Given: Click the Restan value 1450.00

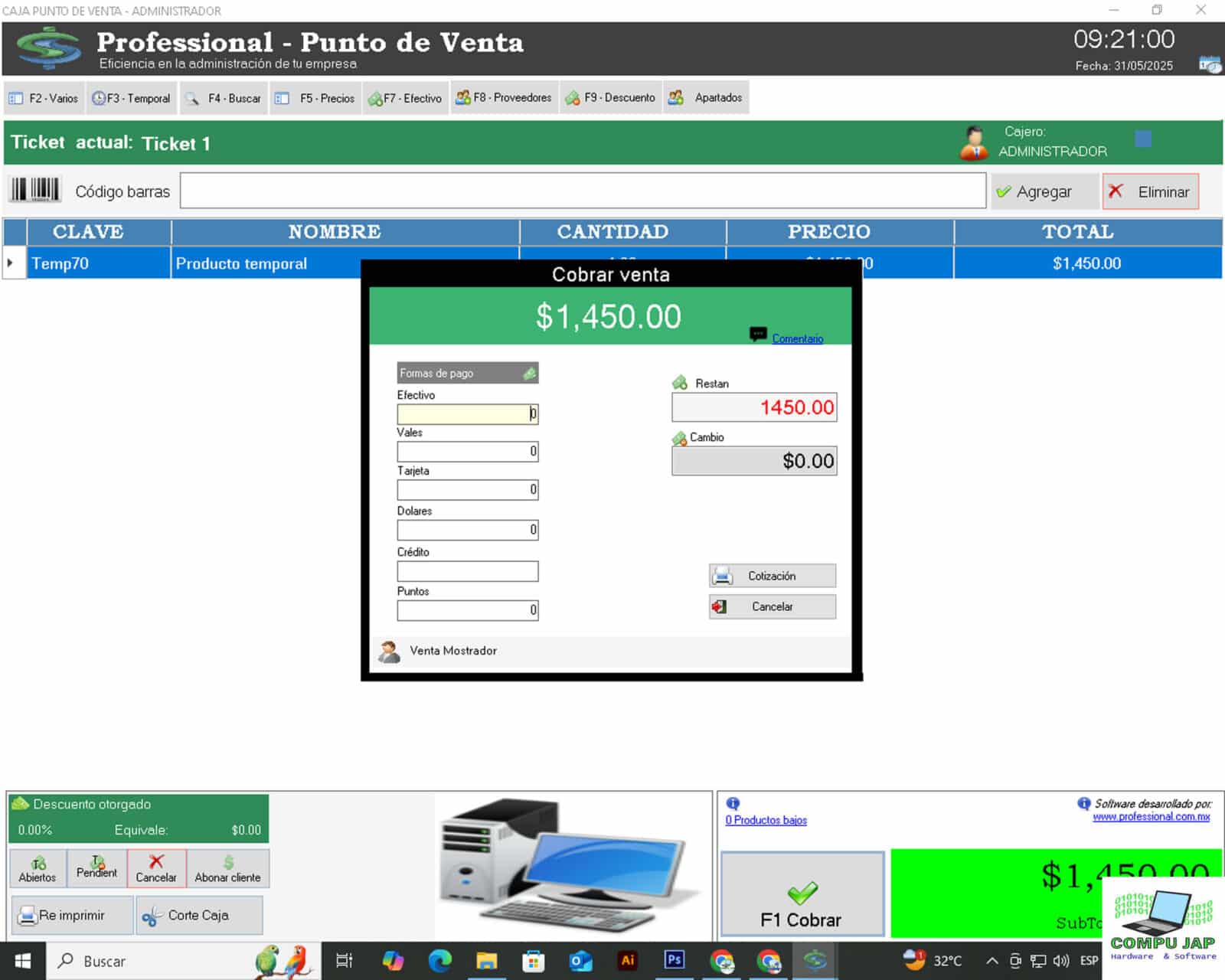Looking at the screenshot, I should [754, 407].
